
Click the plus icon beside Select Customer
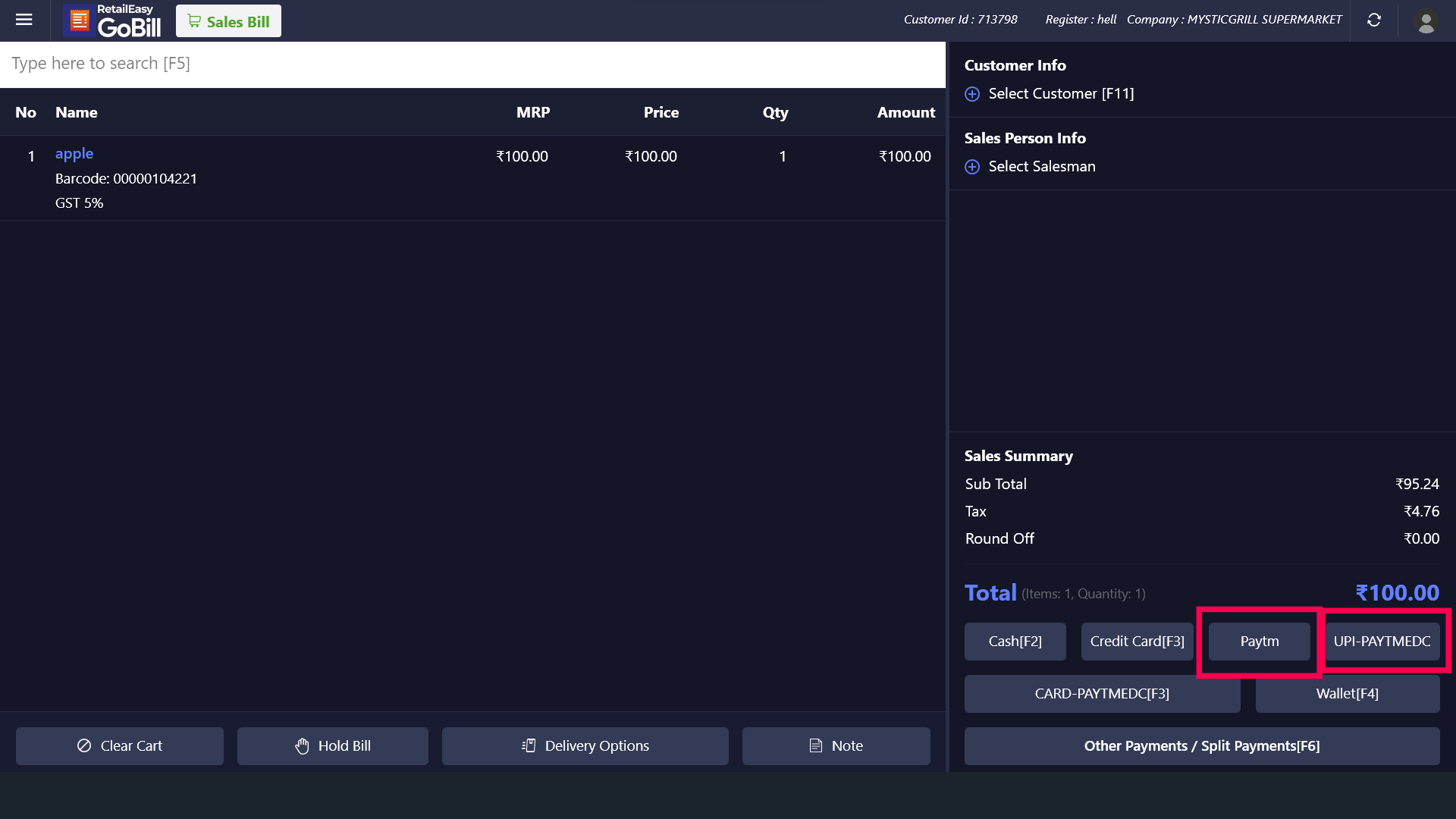(x=972, y=94)
